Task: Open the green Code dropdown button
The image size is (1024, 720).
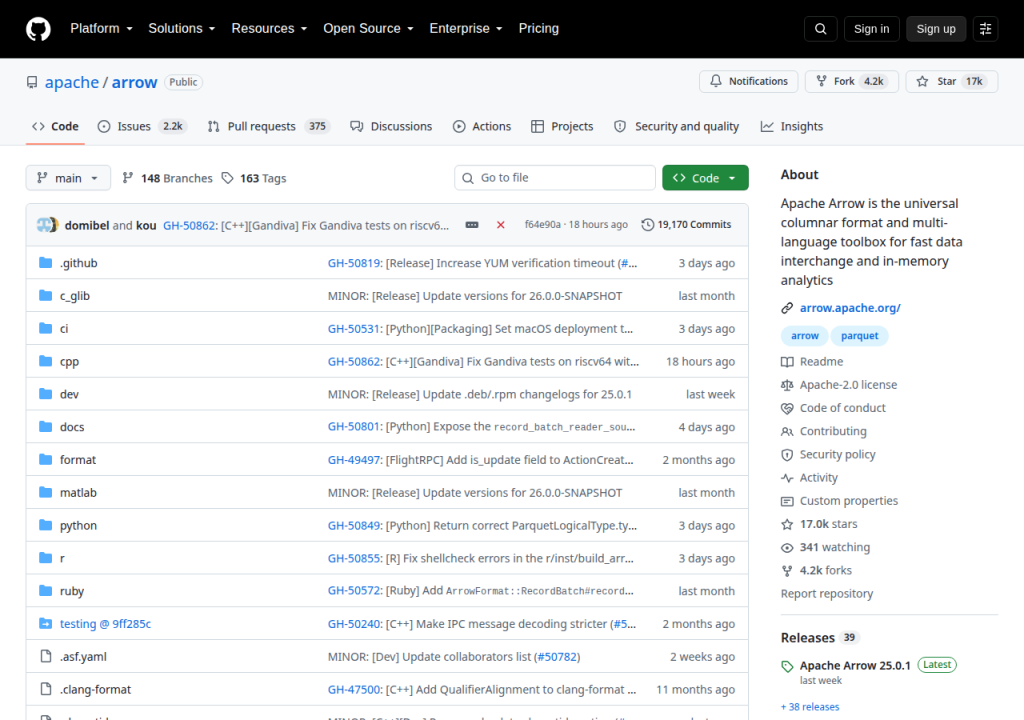Action: (x=705, y=178)
